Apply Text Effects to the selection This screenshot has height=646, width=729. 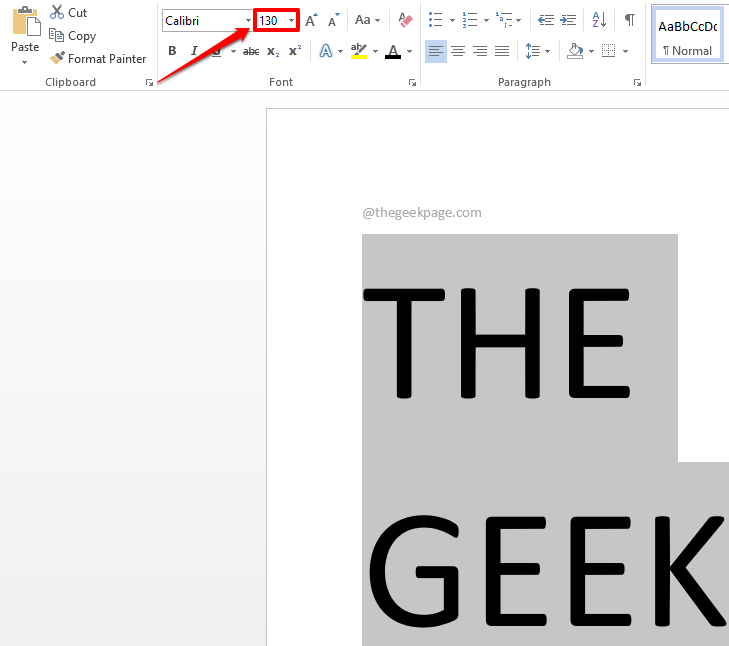pos(326,51)
